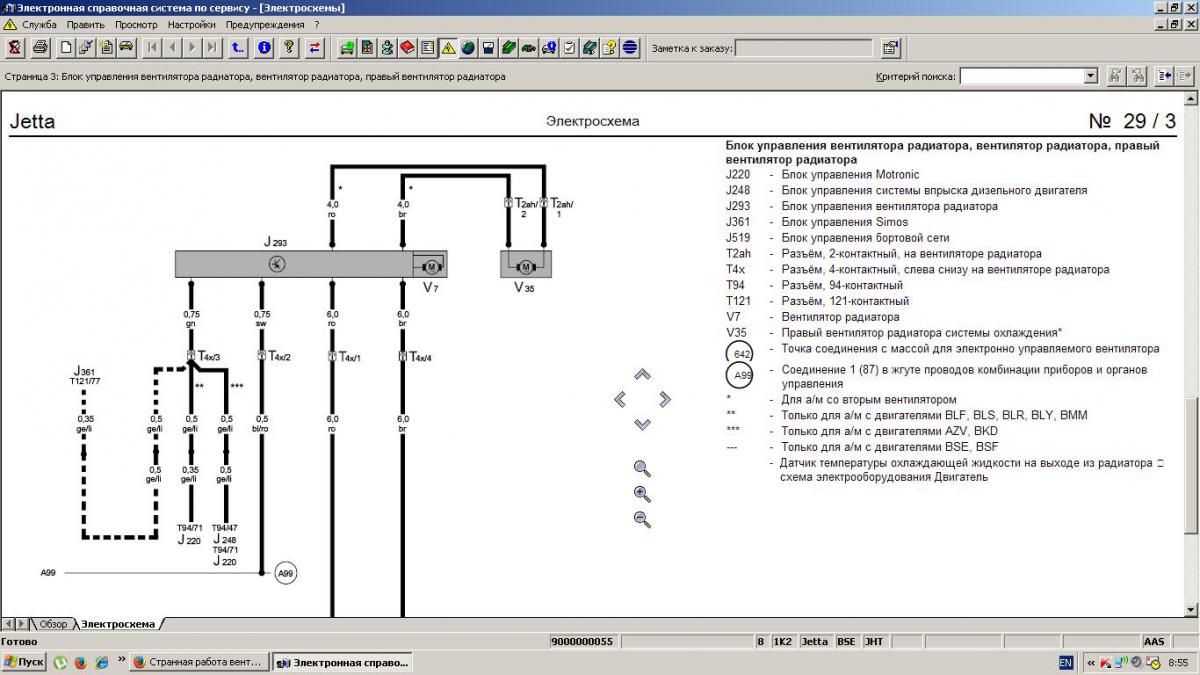This screenshot has height=675, width=1200.
Task: Click 'Электронная справо...' taskbar button
Action: [342, 662]
